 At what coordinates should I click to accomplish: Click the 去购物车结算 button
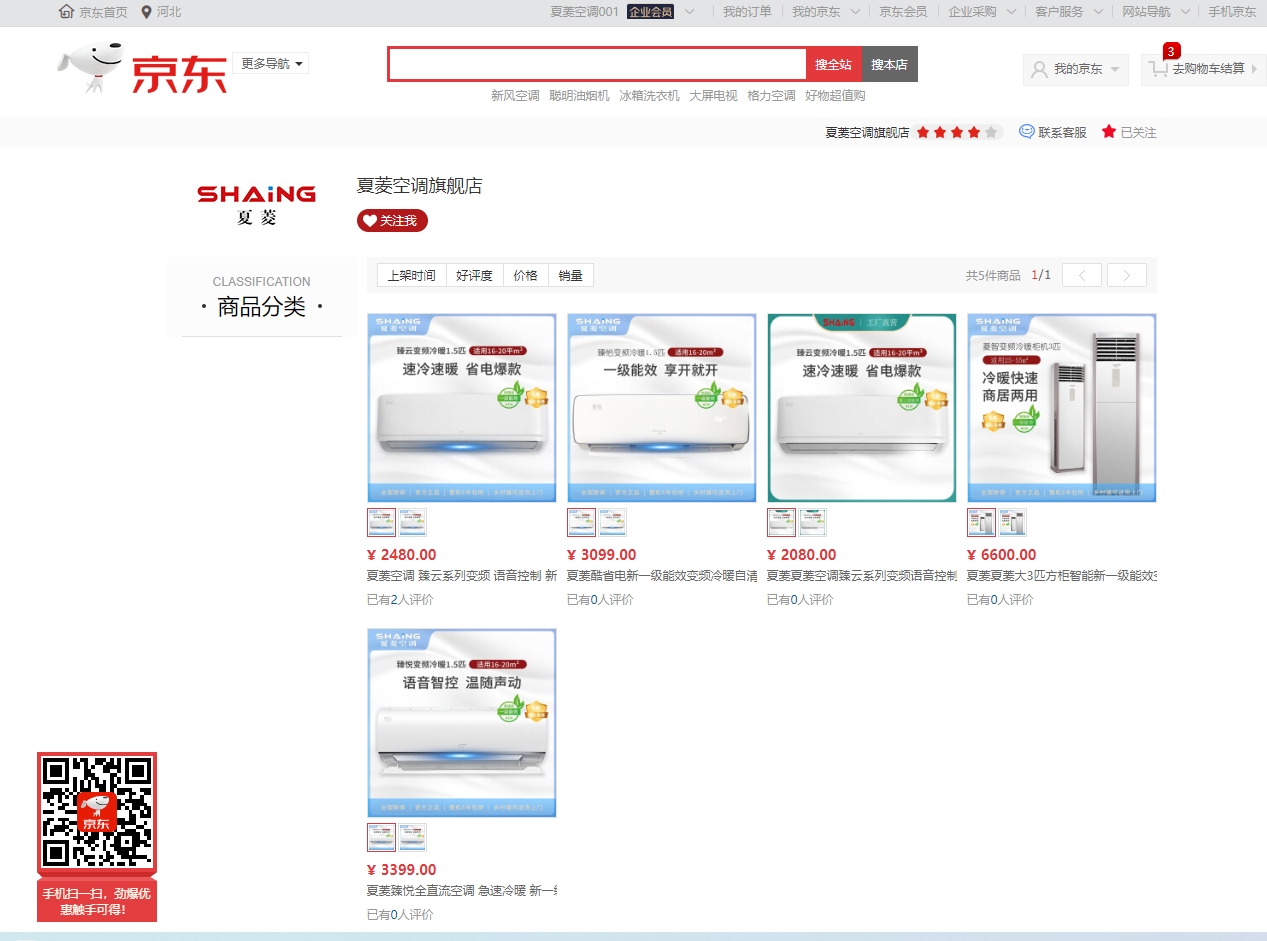[1204, 69]
